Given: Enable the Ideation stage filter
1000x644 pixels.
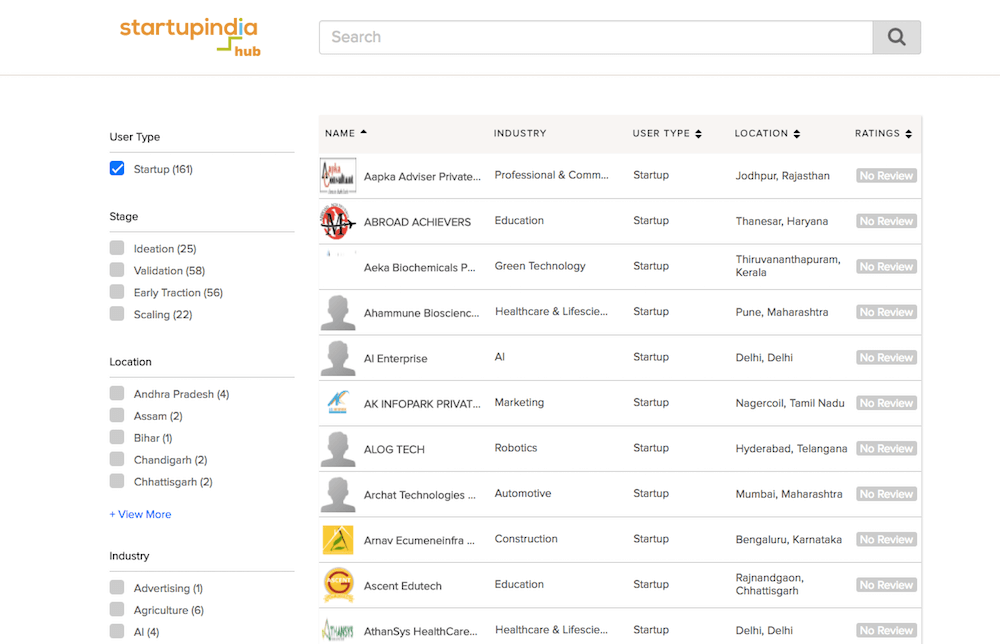Looking at the screenshot, I should tap(117, 248).
